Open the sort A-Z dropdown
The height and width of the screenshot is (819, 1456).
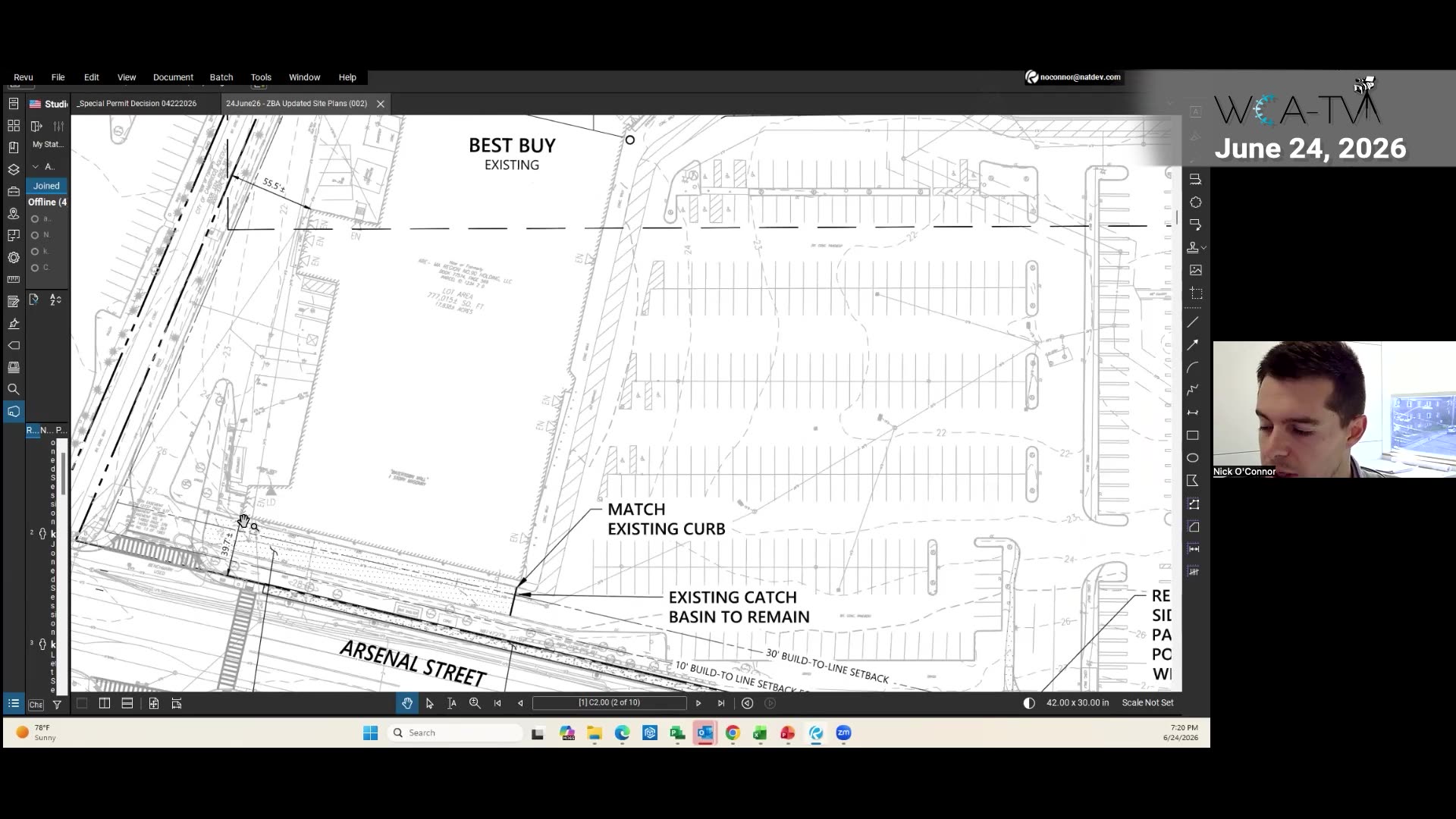(55, 300)
